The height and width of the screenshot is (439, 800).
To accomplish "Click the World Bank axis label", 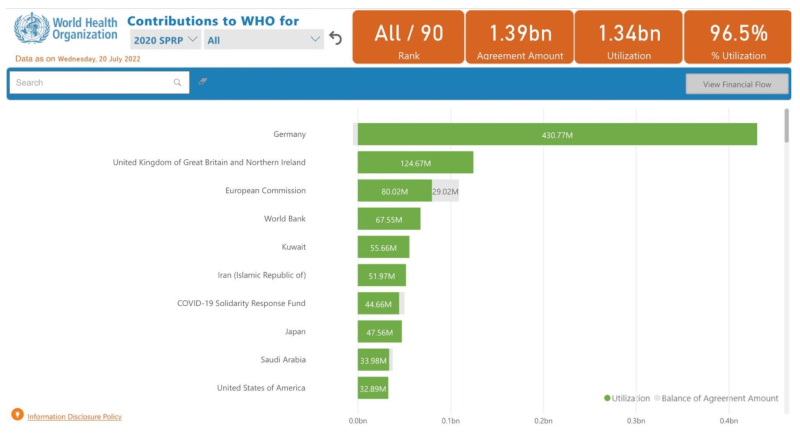I will click(x=285, y=218).
